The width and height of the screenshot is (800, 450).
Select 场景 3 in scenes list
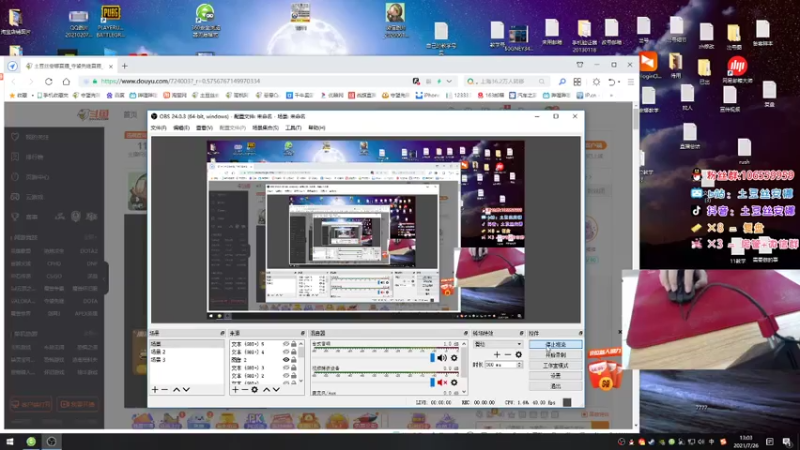tap(186, 360)
